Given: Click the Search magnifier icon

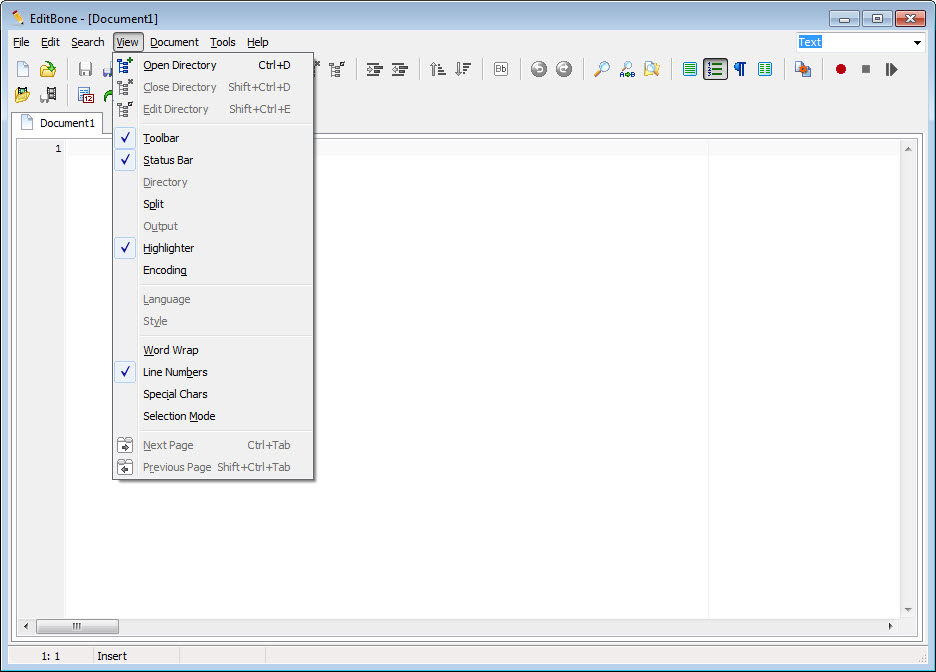Looking at the screenshot, I should (602, 69).
